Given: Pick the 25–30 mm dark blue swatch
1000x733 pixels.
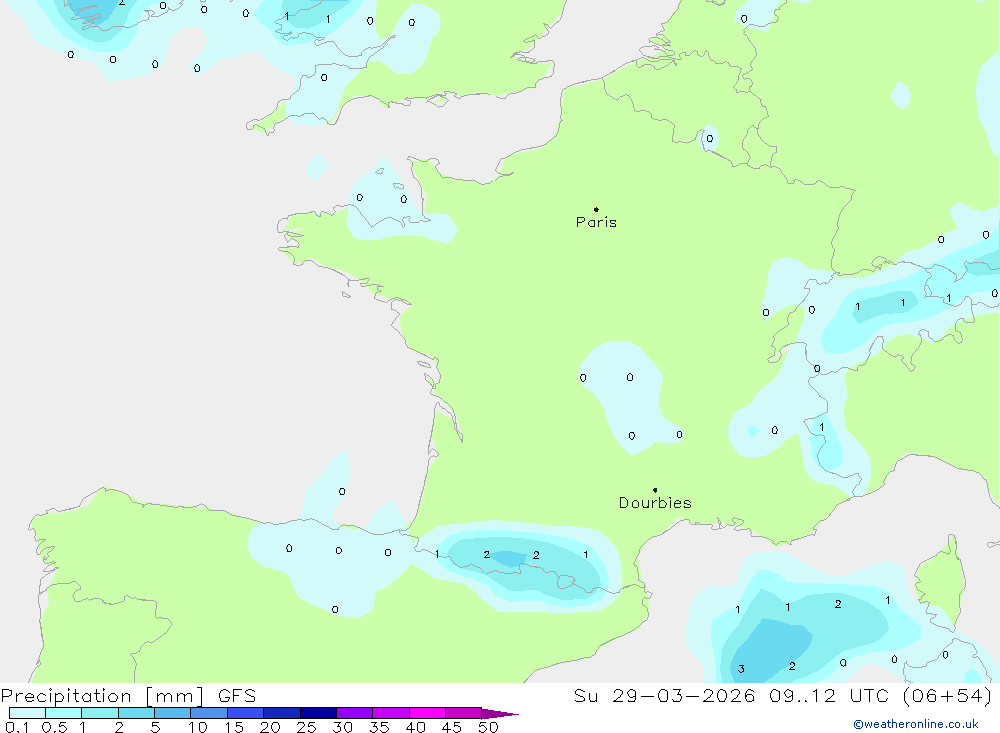Looking at the screenshot, I should point(318,713).
